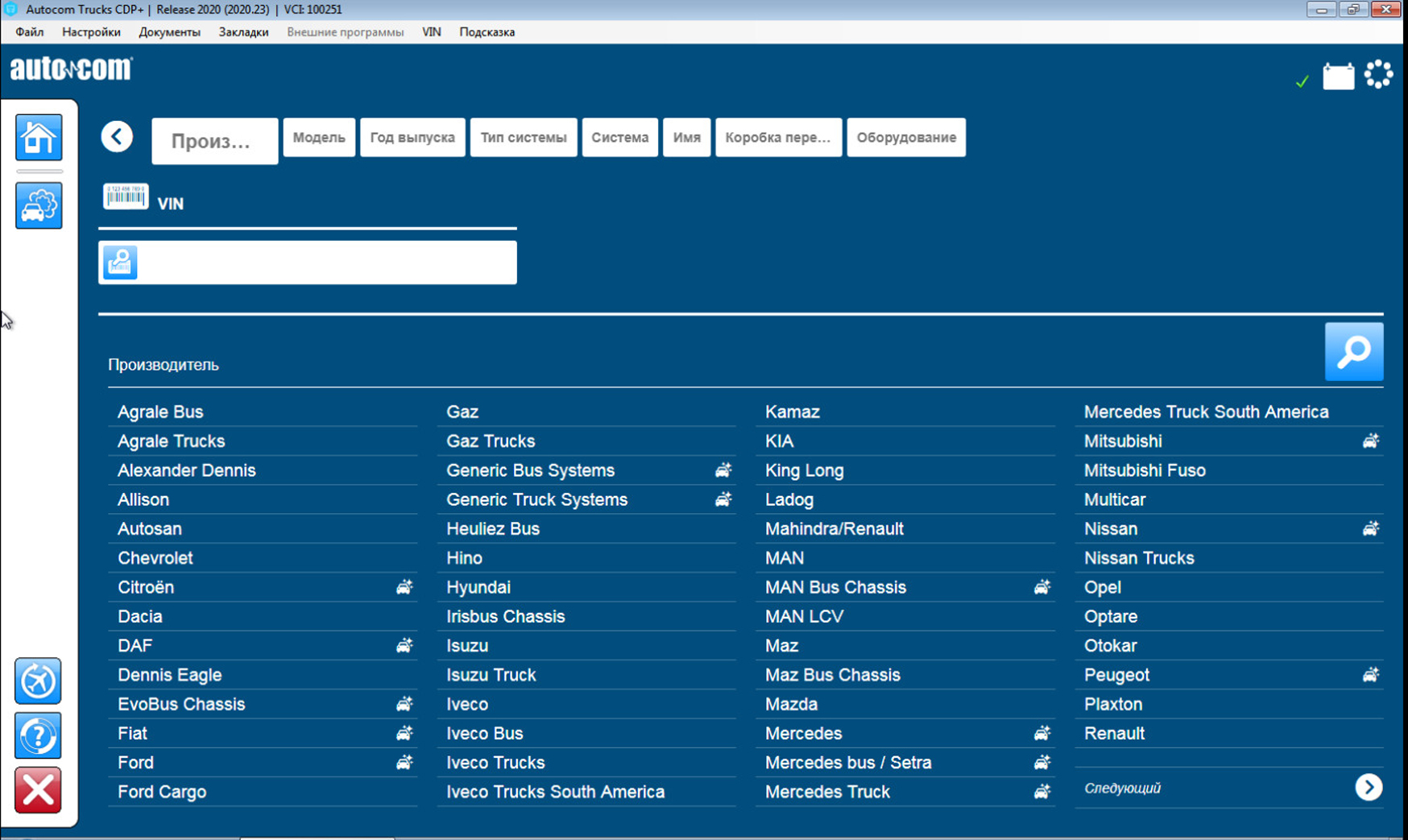The height and width of the screenshot is (840, 1408).
Task: Click inside the VIN input field
Action: coord(326,263)
